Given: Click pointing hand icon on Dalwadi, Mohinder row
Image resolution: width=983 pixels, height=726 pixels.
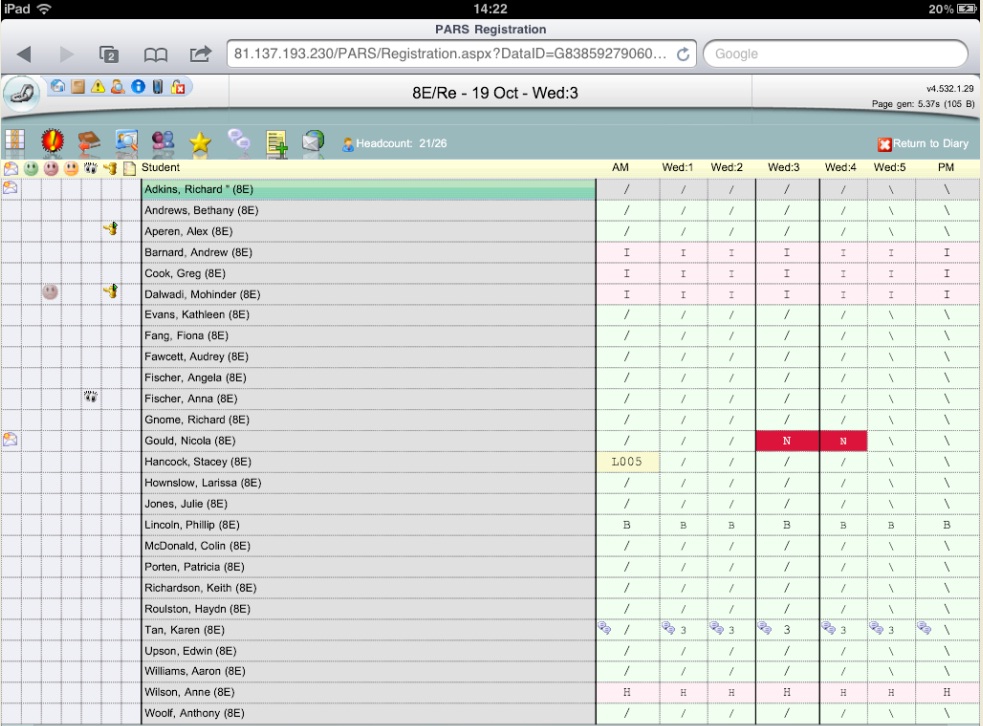Looking at the screenshot, I should pyautogui.click(x=110, y=291).
